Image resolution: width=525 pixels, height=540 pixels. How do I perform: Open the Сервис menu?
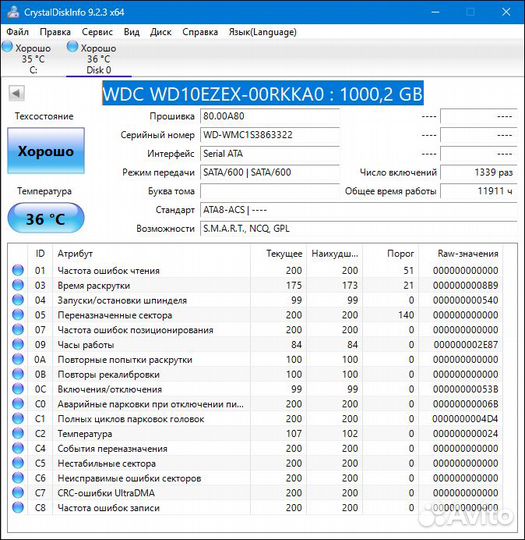pyautogui.click(x=97, y=32)
